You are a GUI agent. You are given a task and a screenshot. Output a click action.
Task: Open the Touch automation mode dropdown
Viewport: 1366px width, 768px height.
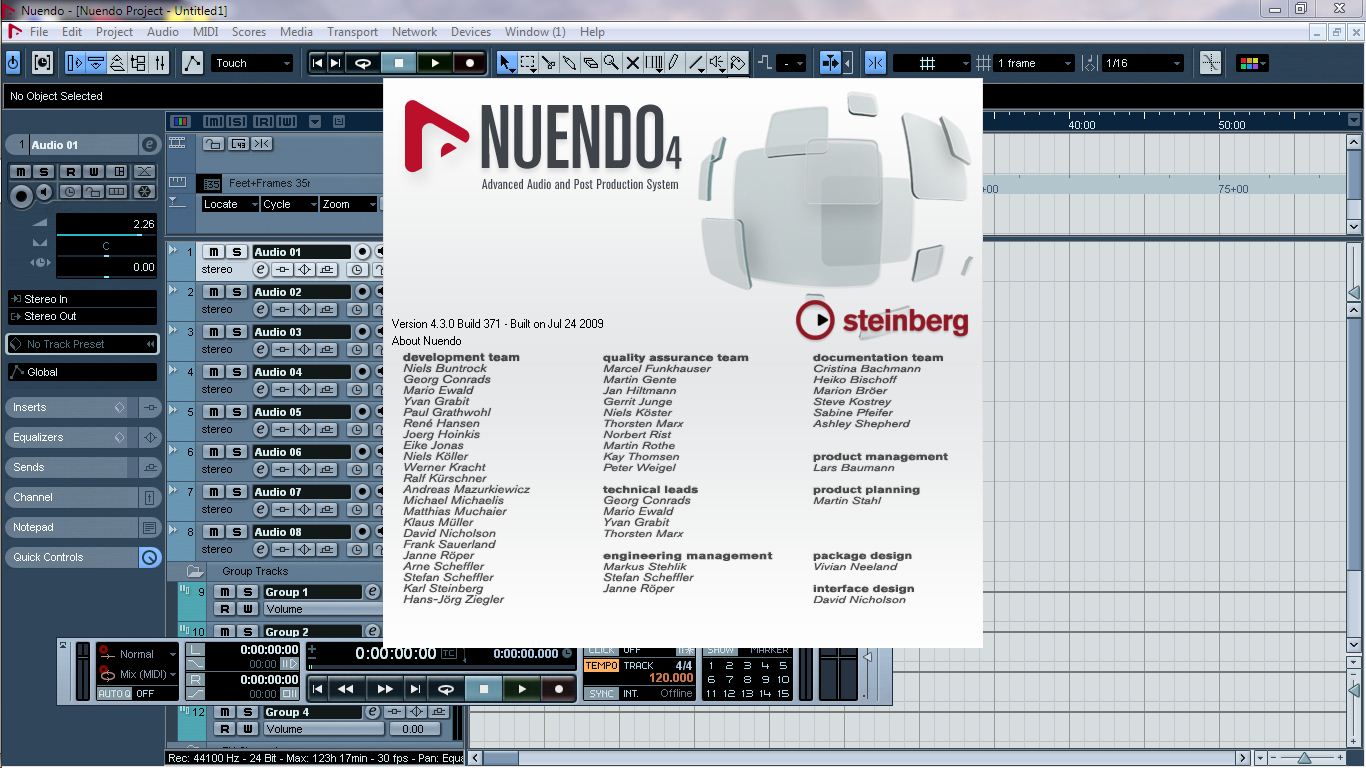(285, 62)
